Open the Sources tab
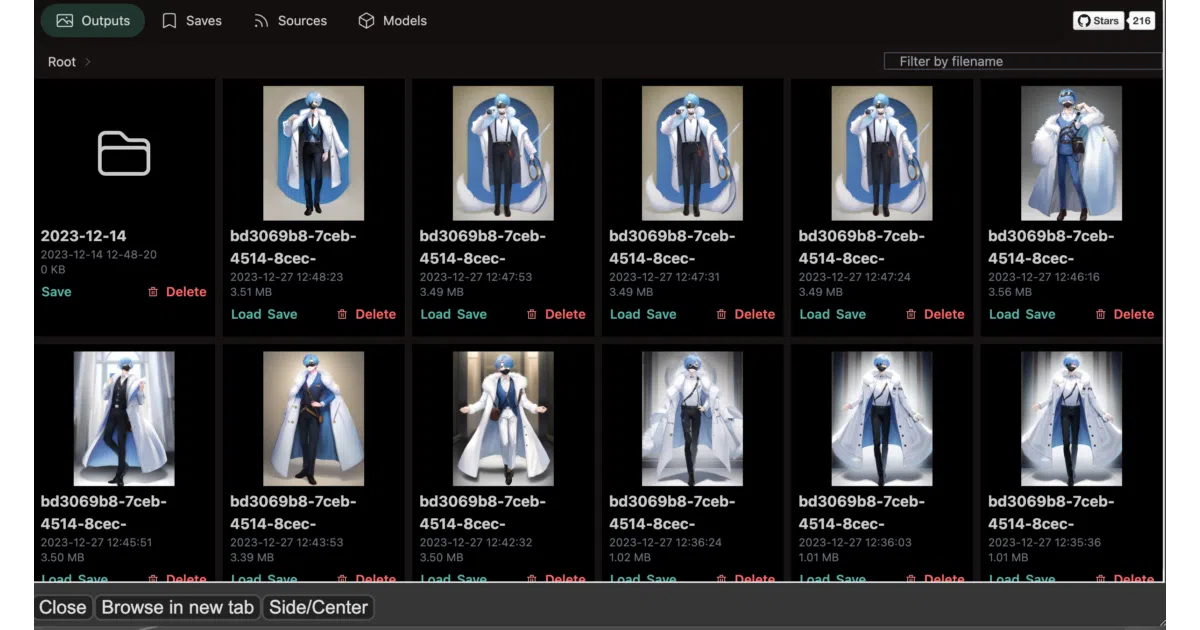 coord(290,20)
